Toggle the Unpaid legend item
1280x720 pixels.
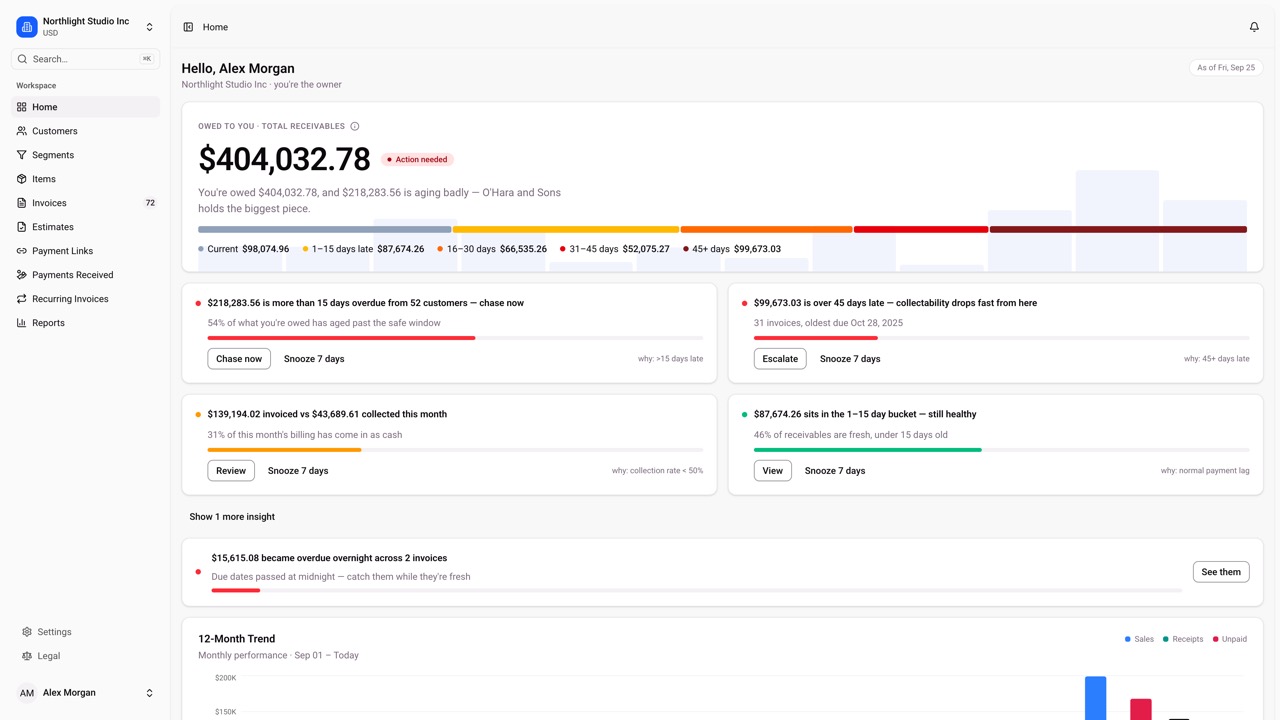(x=1230, y=639)
